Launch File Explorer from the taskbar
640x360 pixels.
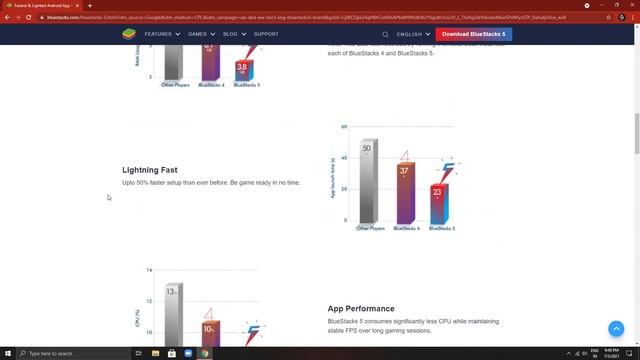156,353
